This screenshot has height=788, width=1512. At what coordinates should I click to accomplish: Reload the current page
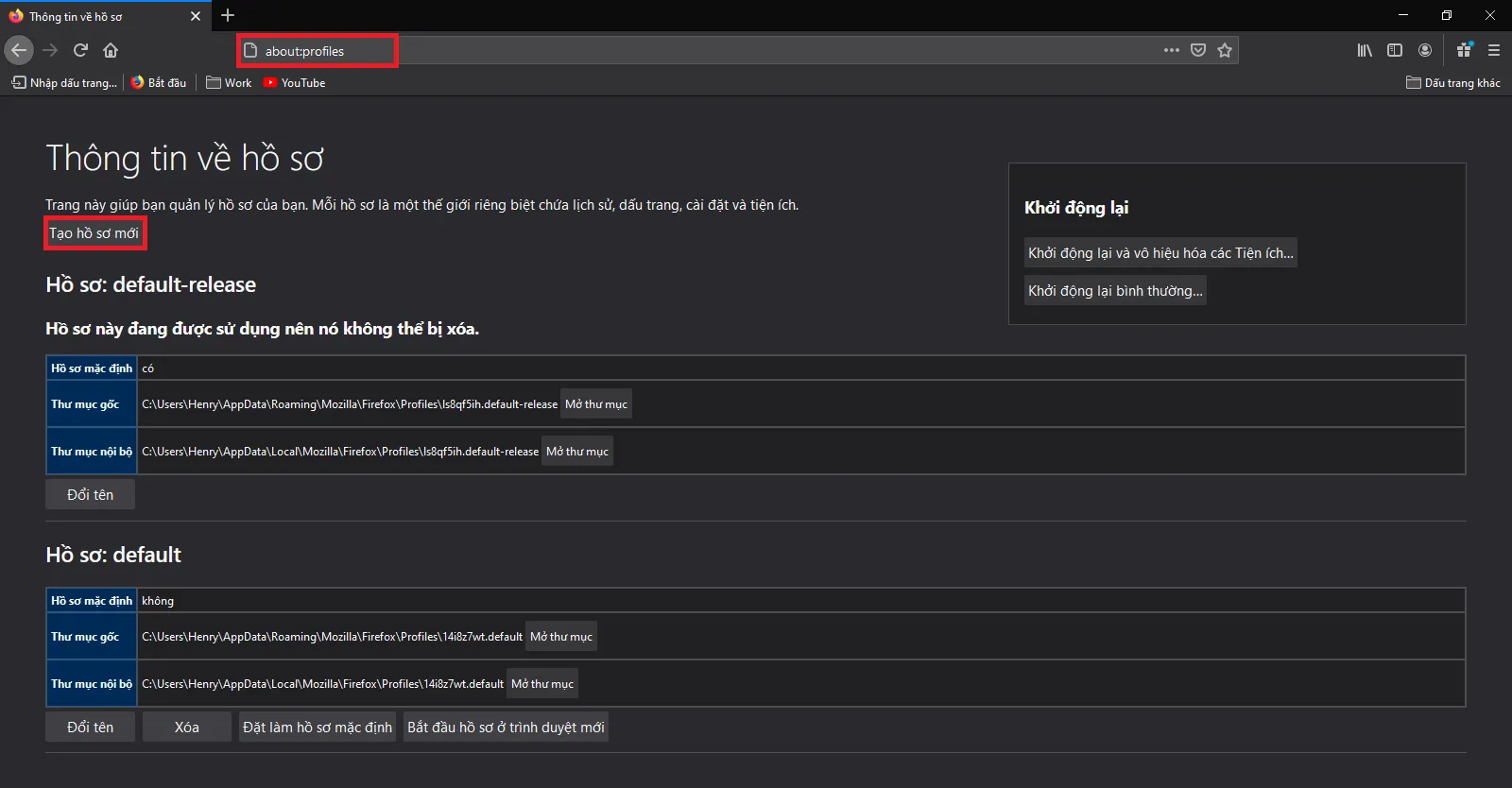point(80,50)
